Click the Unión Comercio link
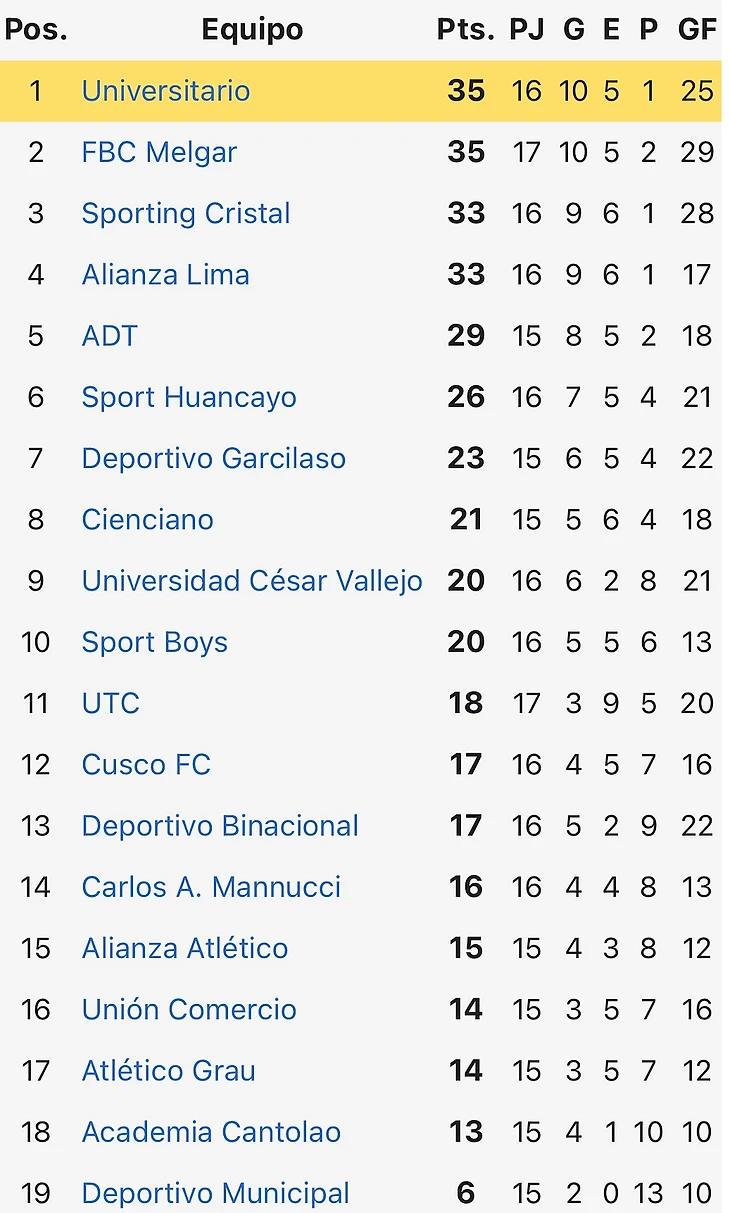Screen dimensions: 730x1213 189,1009
